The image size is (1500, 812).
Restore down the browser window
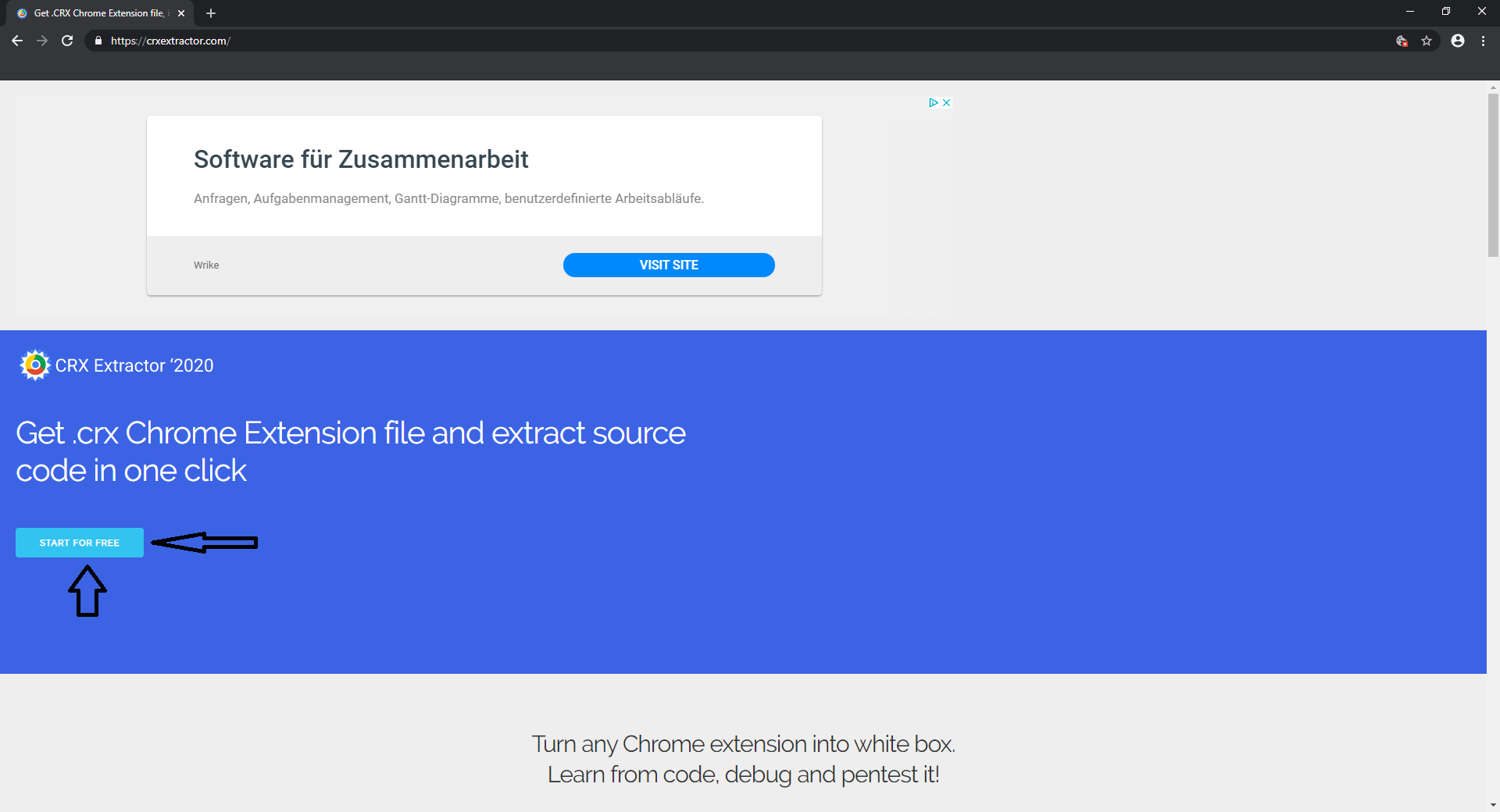click(x=1446, y=11)
